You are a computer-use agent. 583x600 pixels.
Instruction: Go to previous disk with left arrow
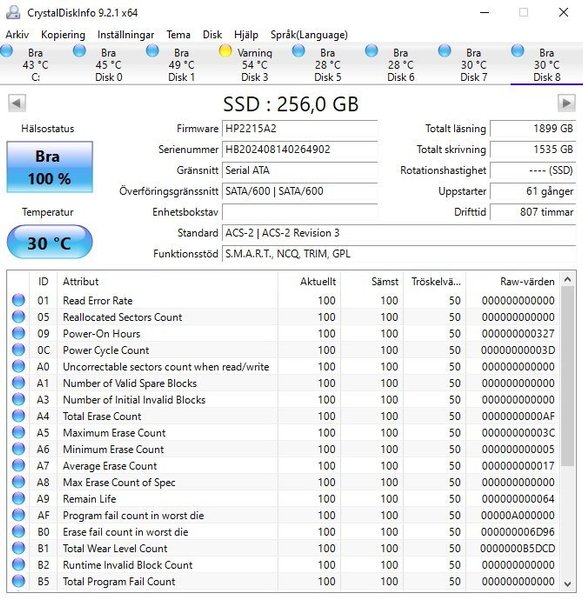pyautogui.click(x=17, y=103)
